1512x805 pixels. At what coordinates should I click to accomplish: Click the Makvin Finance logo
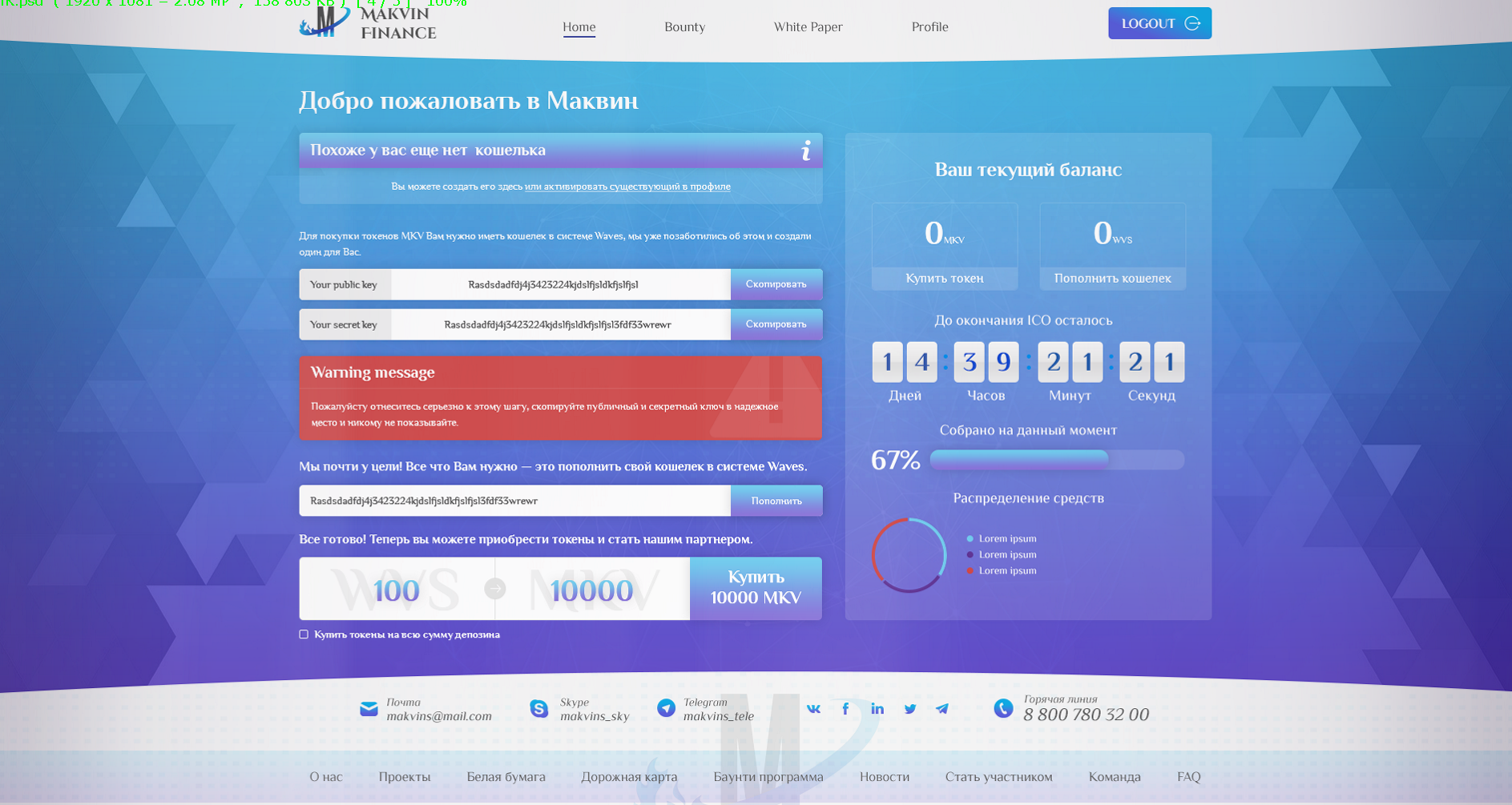pos(368,22)
